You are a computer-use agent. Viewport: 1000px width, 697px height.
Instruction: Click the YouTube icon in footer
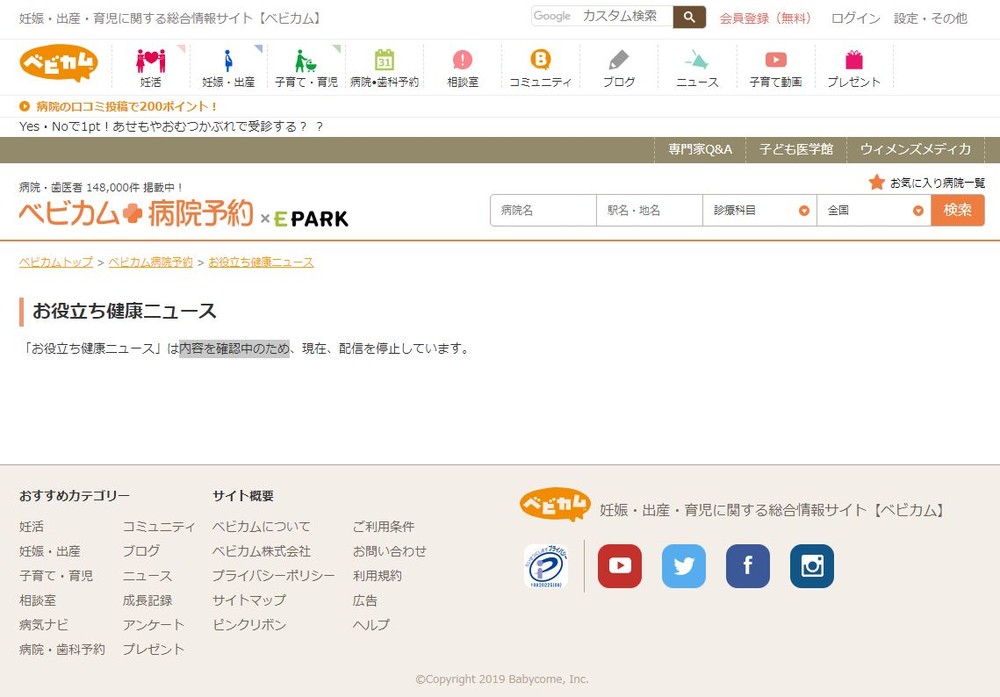coord(619,566)
